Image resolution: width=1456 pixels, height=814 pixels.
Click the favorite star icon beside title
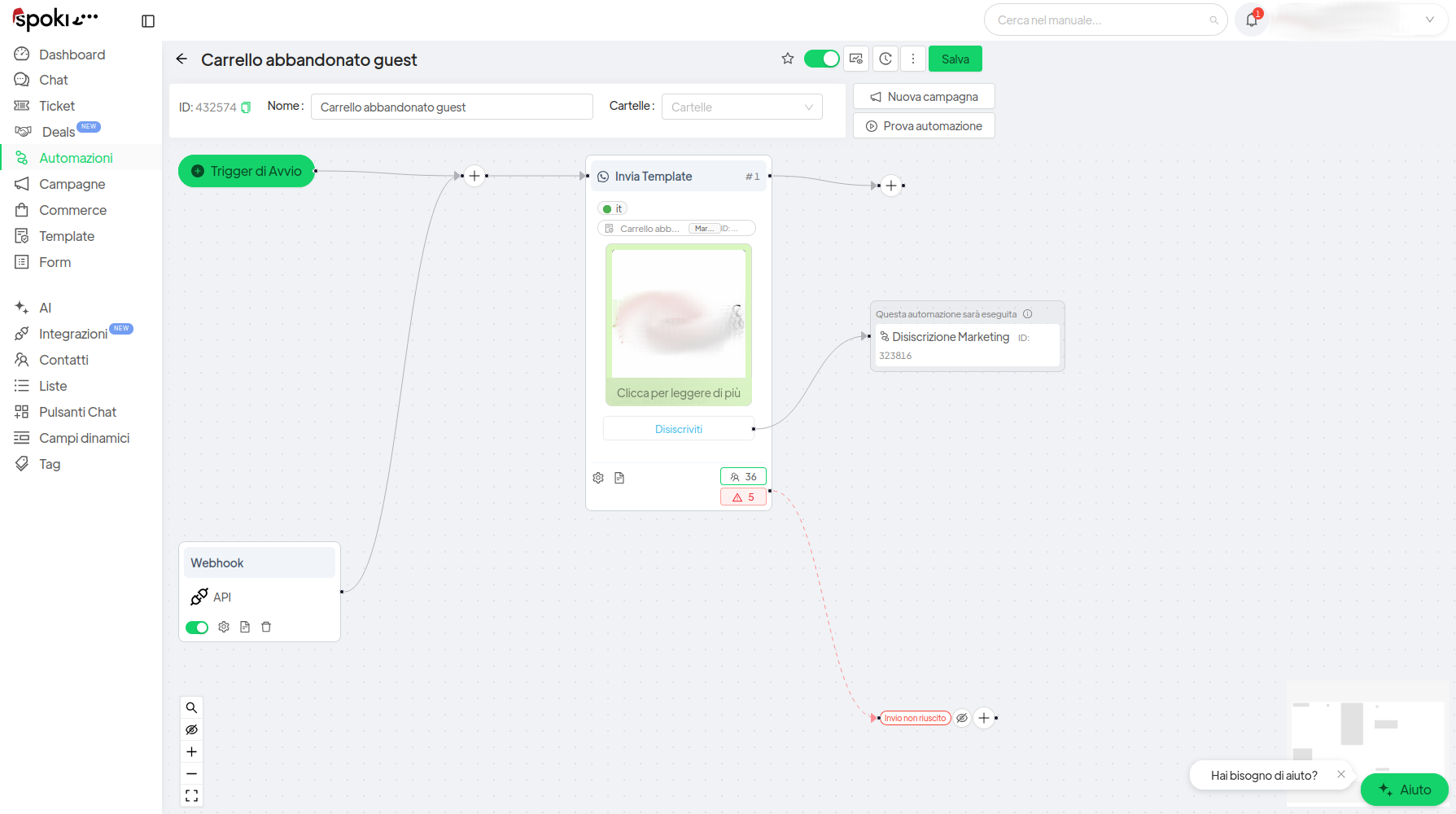pyautogui.click(x=787, y=59)
